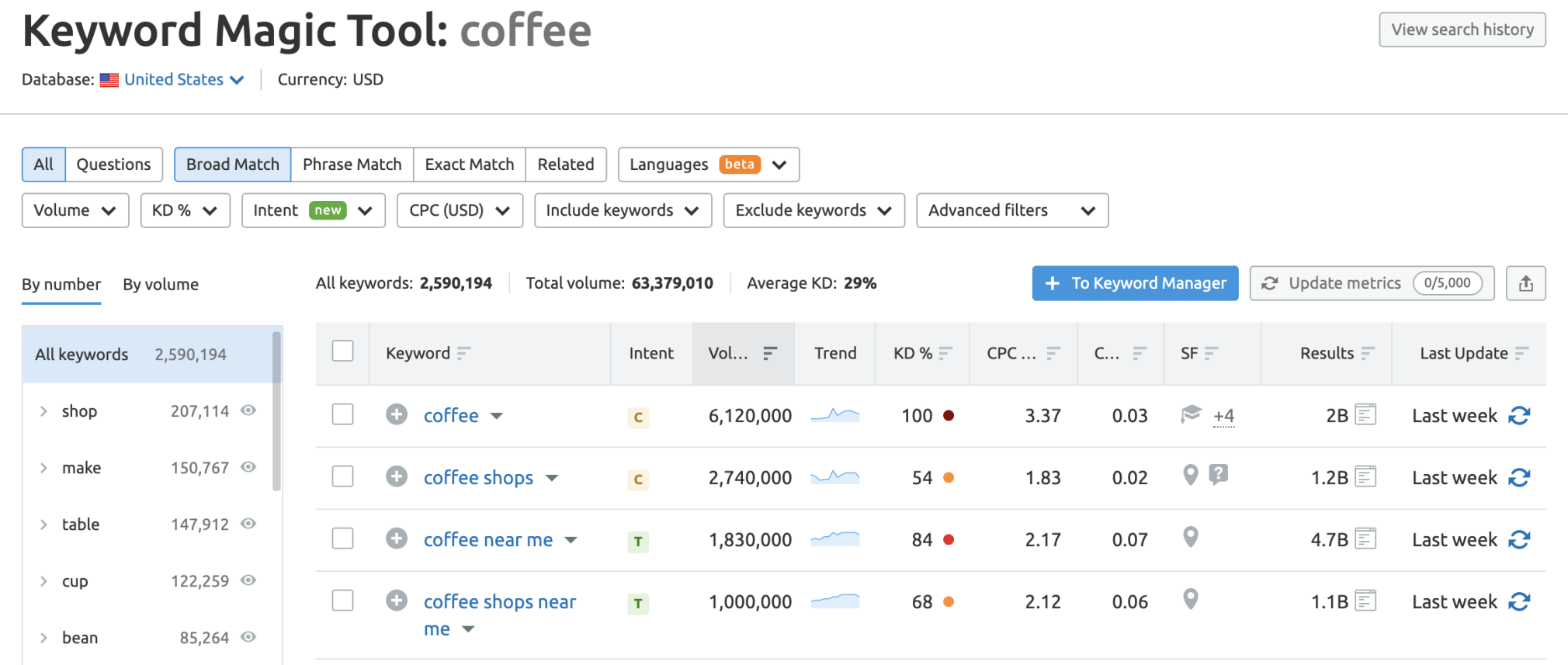Check the box for coffee near me
The width and height of the screenshot is (1568, 665).
(342, 539)
